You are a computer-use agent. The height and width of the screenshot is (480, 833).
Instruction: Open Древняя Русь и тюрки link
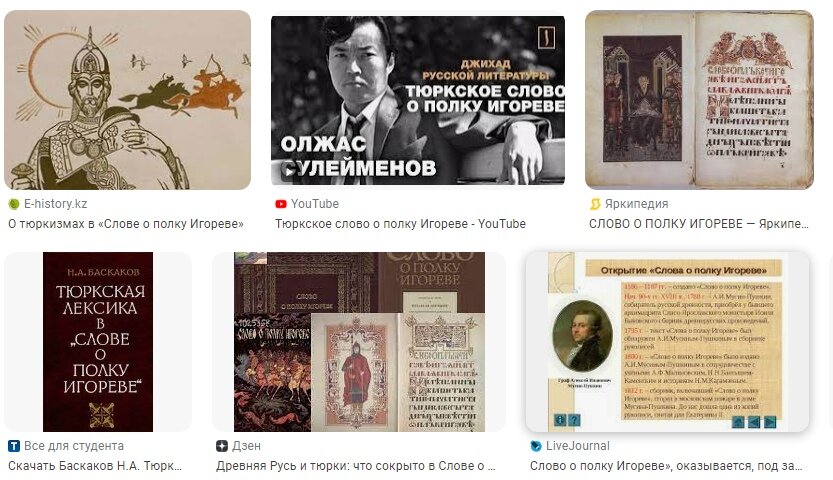355,466
